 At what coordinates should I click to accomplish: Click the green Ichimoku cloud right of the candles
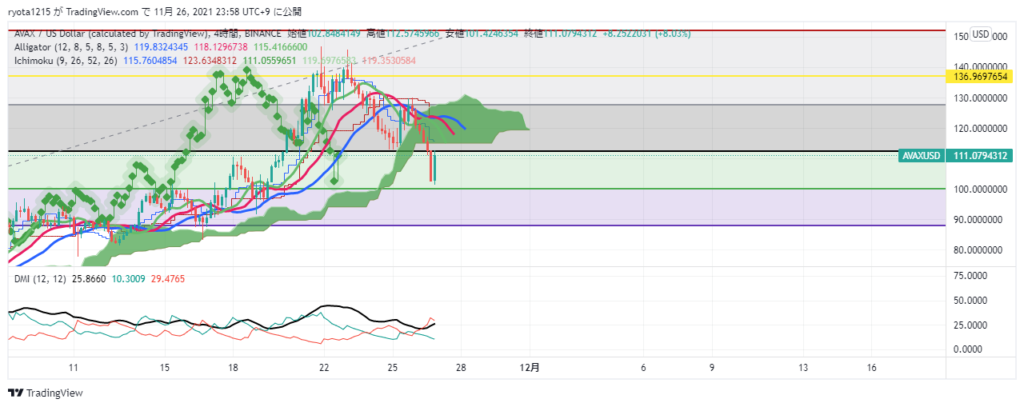tap(490, 118)
